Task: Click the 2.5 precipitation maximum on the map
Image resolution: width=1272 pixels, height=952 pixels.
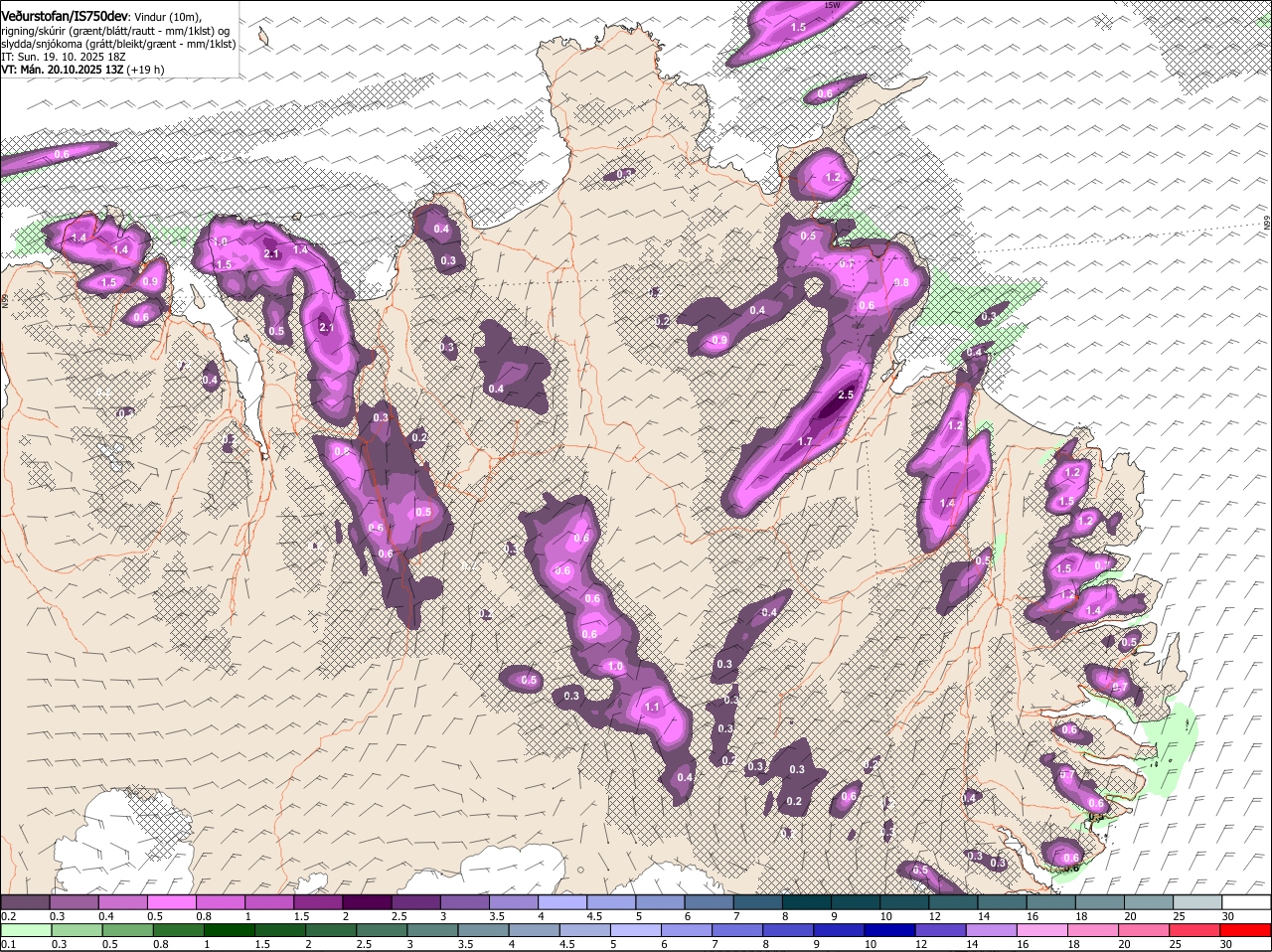Action: coord(846,395)
